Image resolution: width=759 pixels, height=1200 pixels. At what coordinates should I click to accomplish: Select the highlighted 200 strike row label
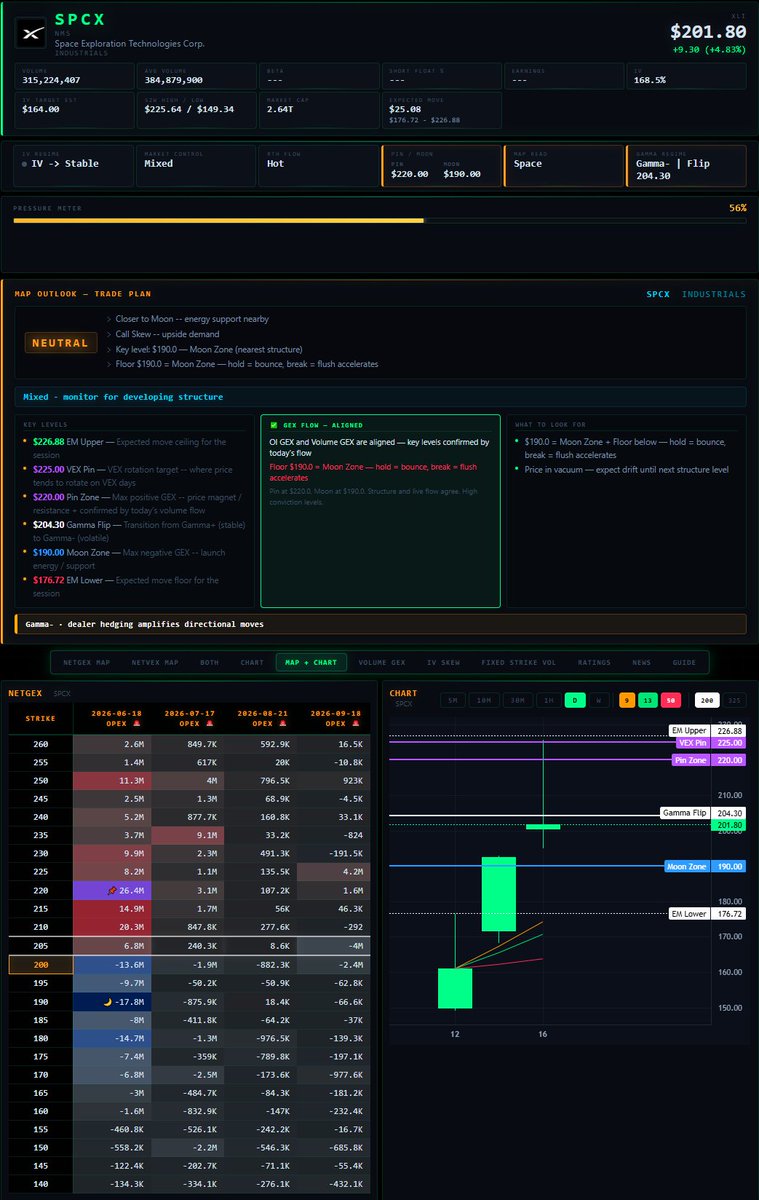point(41,964)
